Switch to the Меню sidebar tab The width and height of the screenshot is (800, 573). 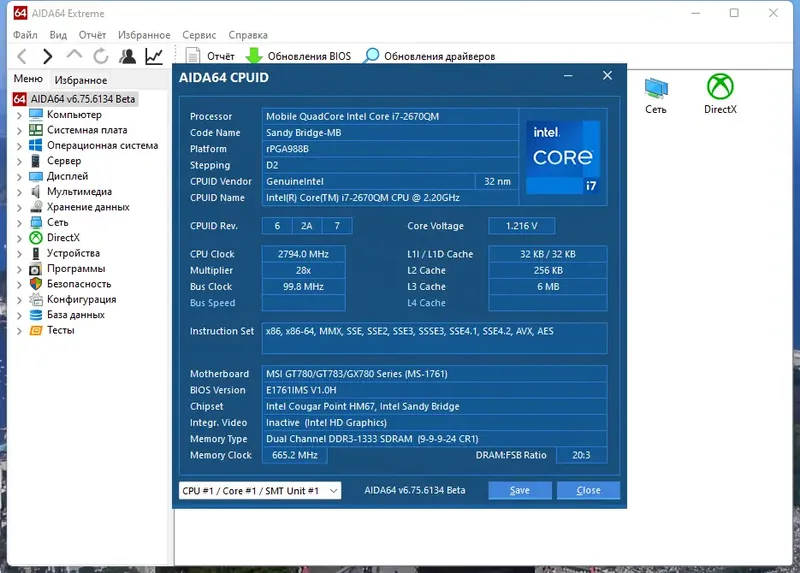coord(28,79)
